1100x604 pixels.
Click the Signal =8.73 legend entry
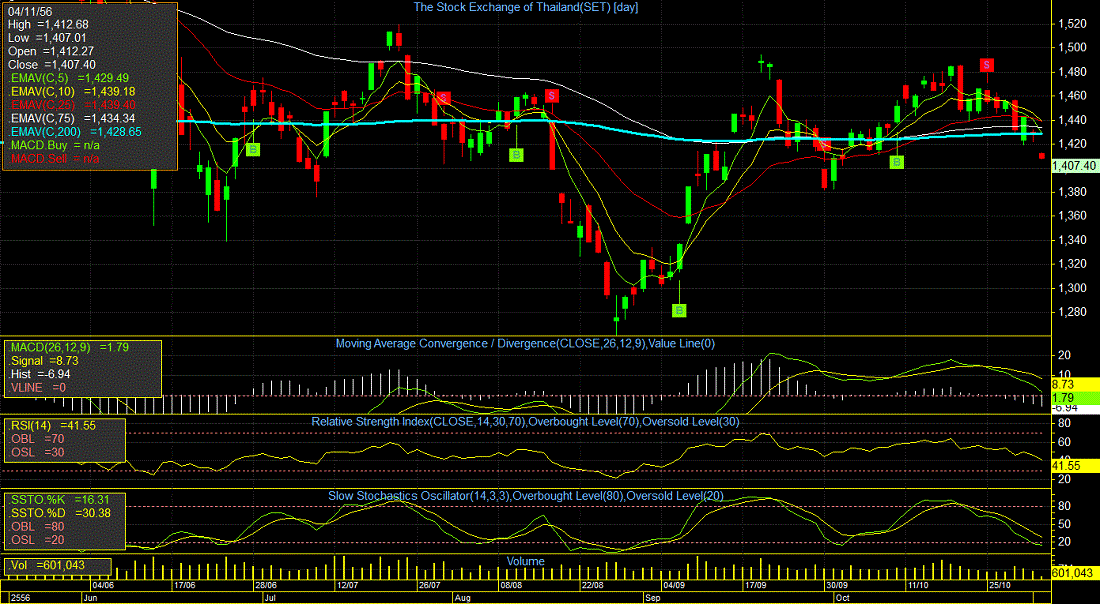(x=43, y=361)
